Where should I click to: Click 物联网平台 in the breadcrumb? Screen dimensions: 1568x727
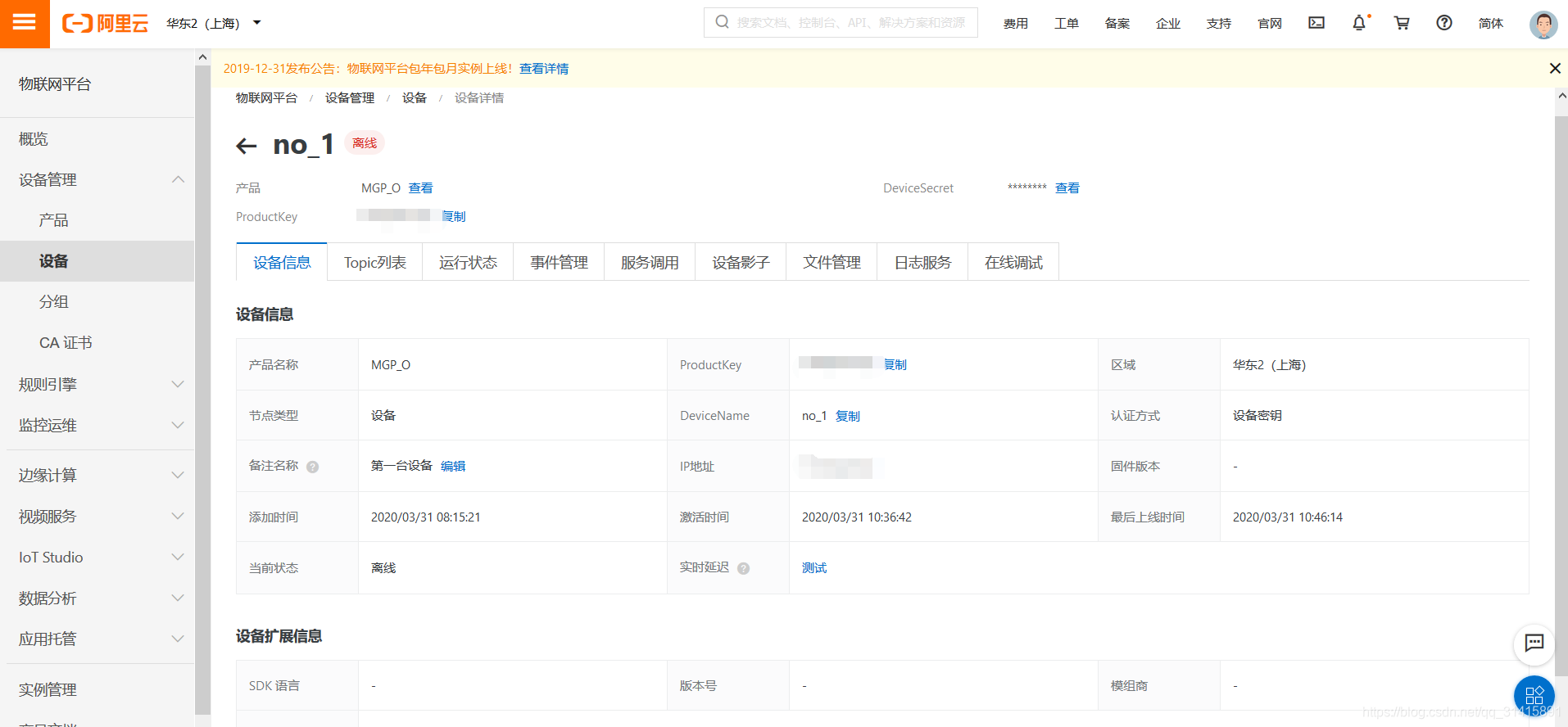point(266,97)
